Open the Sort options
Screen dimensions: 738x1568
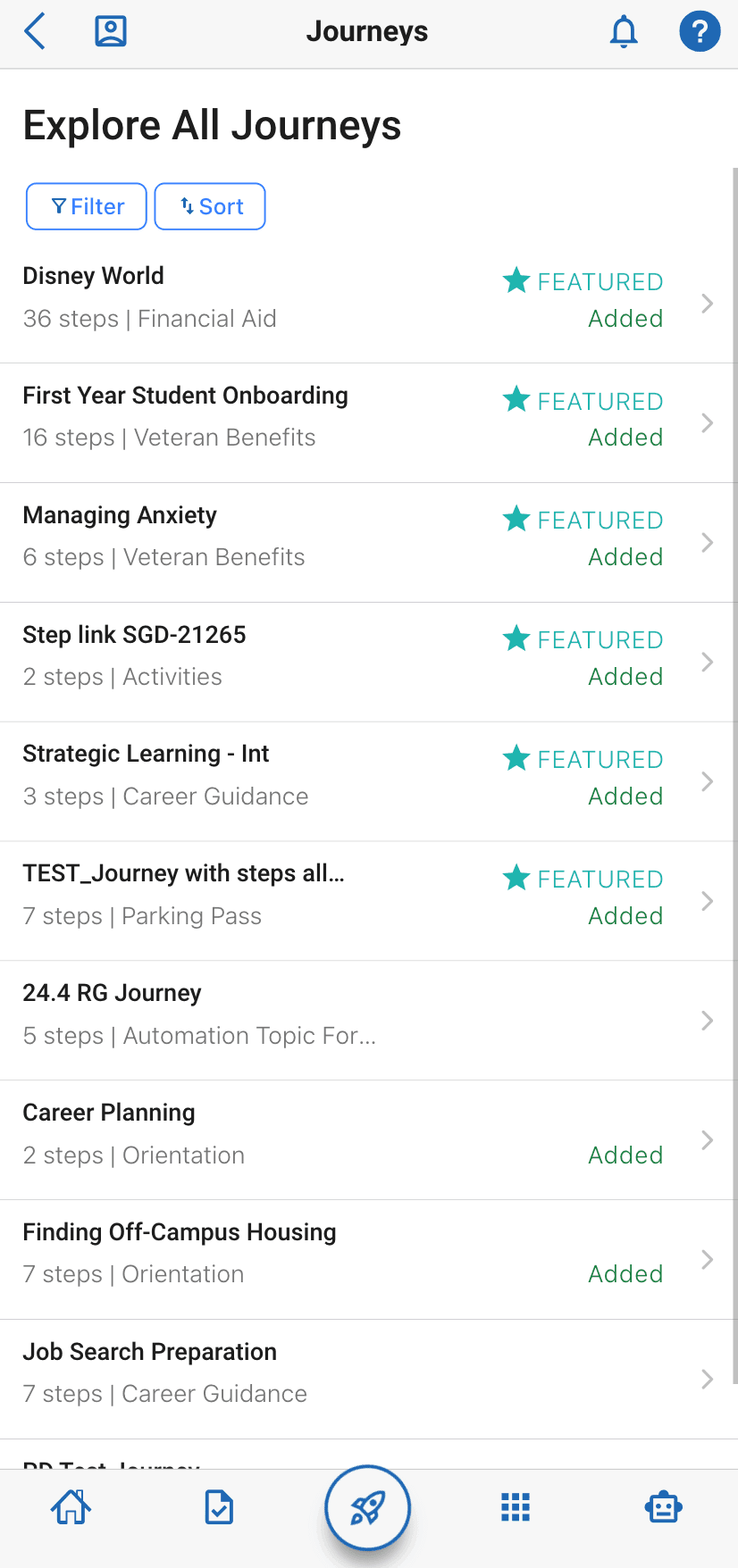click(210, 206)
